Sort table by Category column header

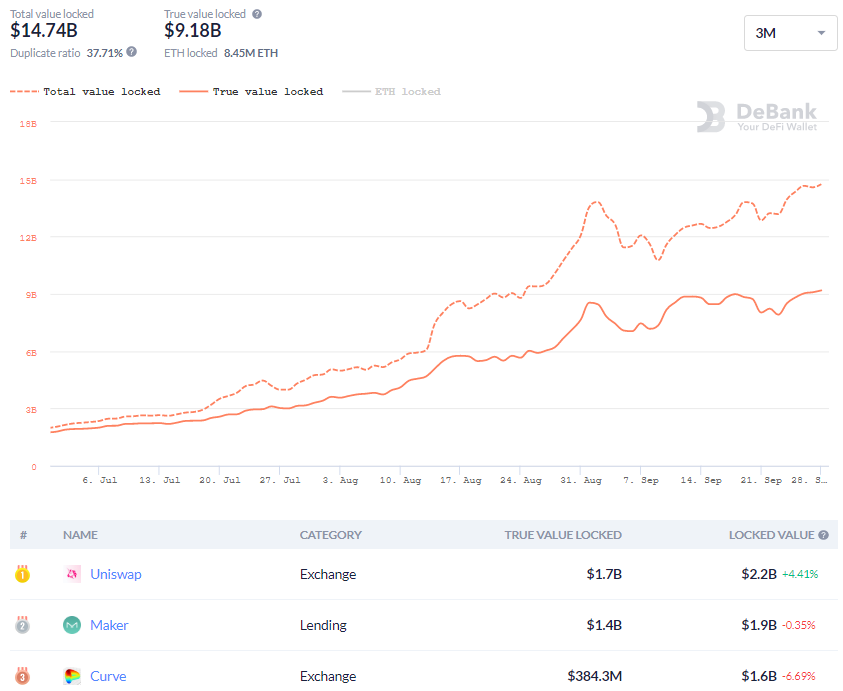click(330, 535)
